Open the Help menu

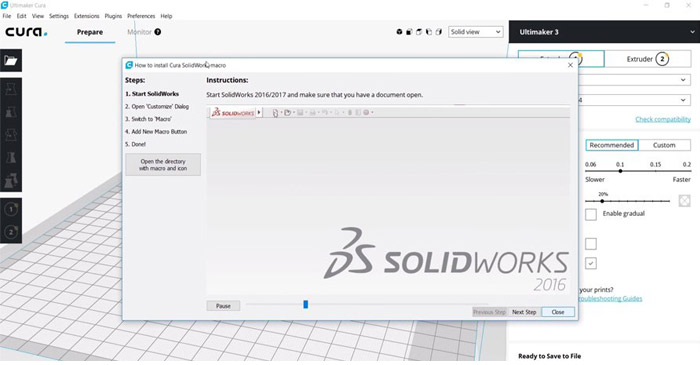pyautogui.click(x=166, y=16)
